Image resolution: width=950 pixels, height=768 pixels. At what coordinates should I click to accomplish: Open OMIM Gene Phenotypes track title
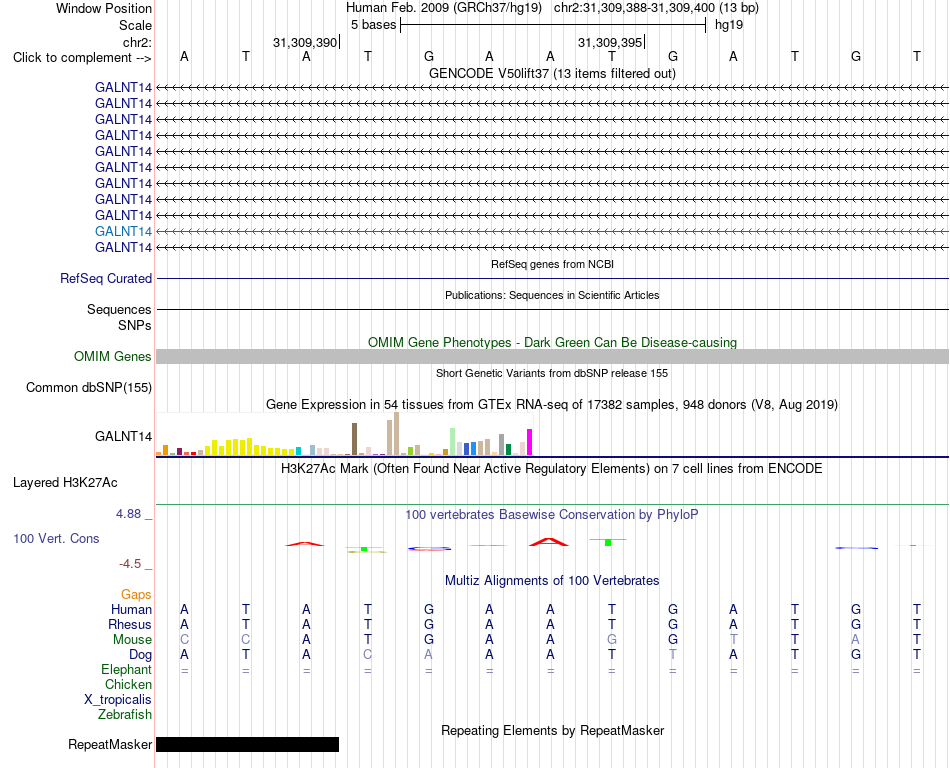pos(552,342)
